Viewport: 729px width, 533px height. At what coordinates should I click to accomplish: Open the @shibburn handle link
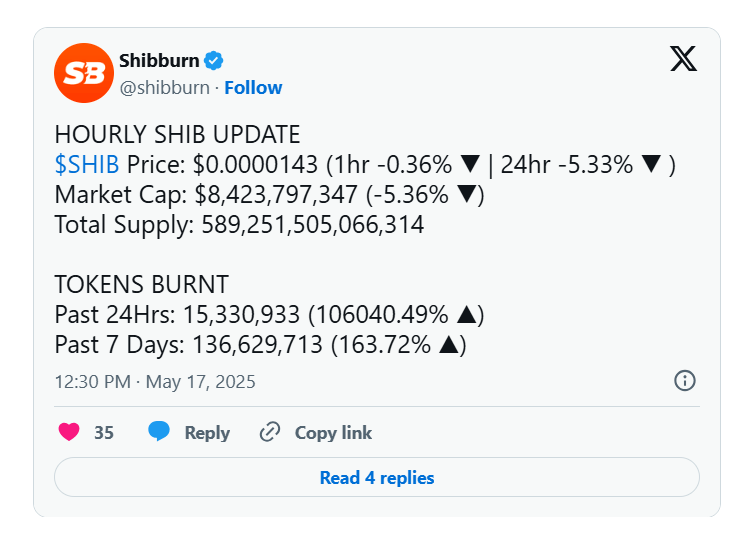[x=165, y=88]
